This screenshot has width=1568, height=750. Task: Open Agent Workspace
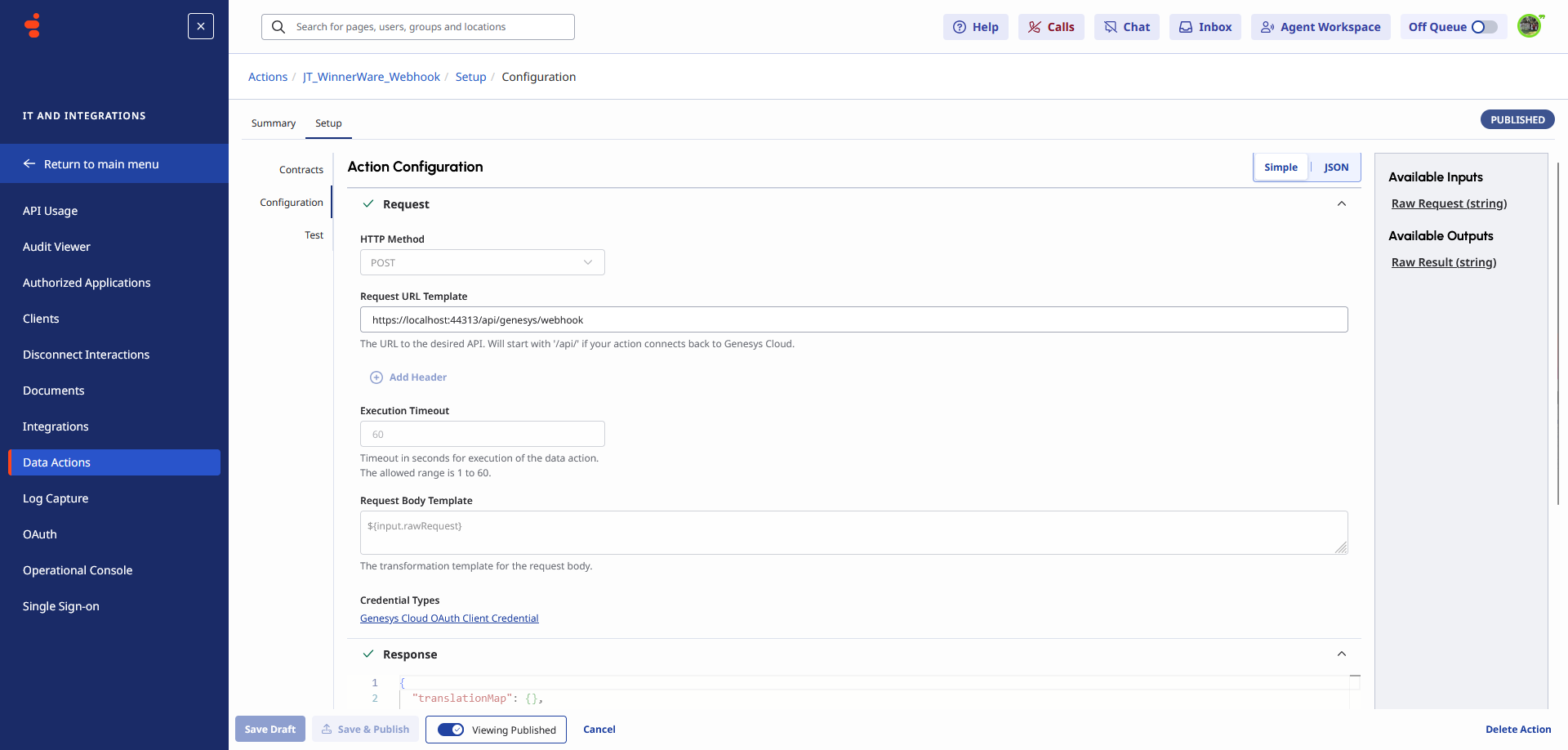(x=1320, y=26)
